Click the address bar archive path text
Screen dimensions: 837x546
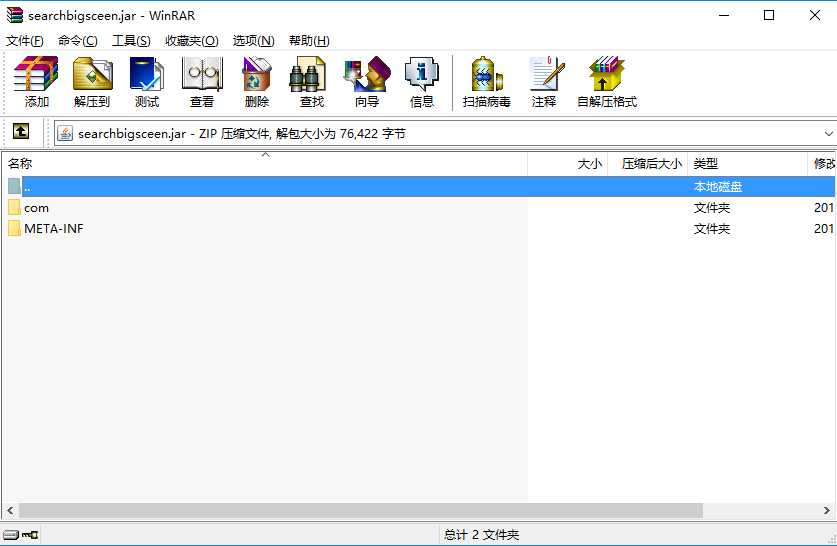(242, 133)
